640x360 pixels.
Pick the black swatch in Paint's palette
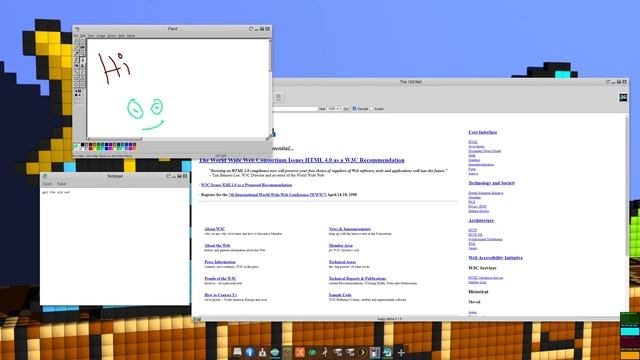82,144
